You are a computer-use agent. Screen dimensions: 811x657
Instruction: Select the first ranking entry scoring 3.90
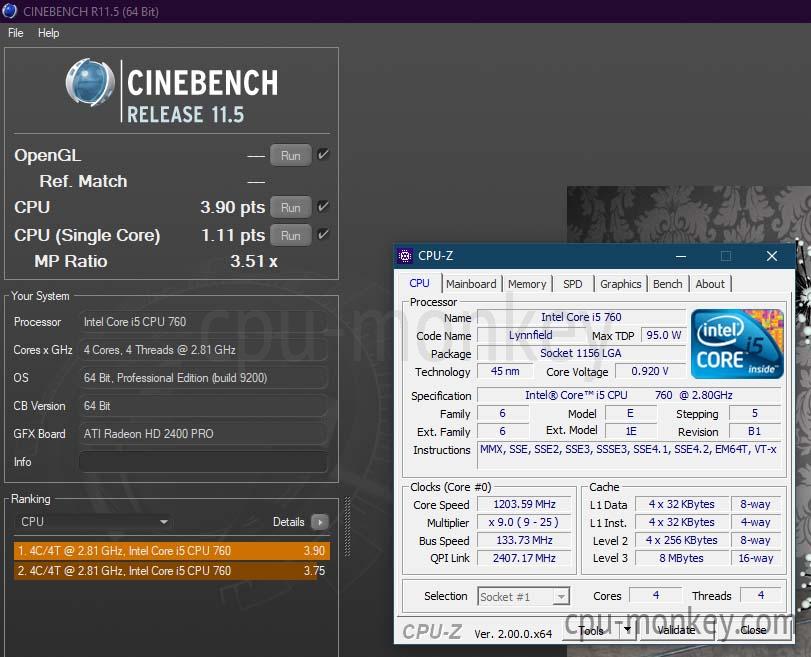[x=172, y=551]
